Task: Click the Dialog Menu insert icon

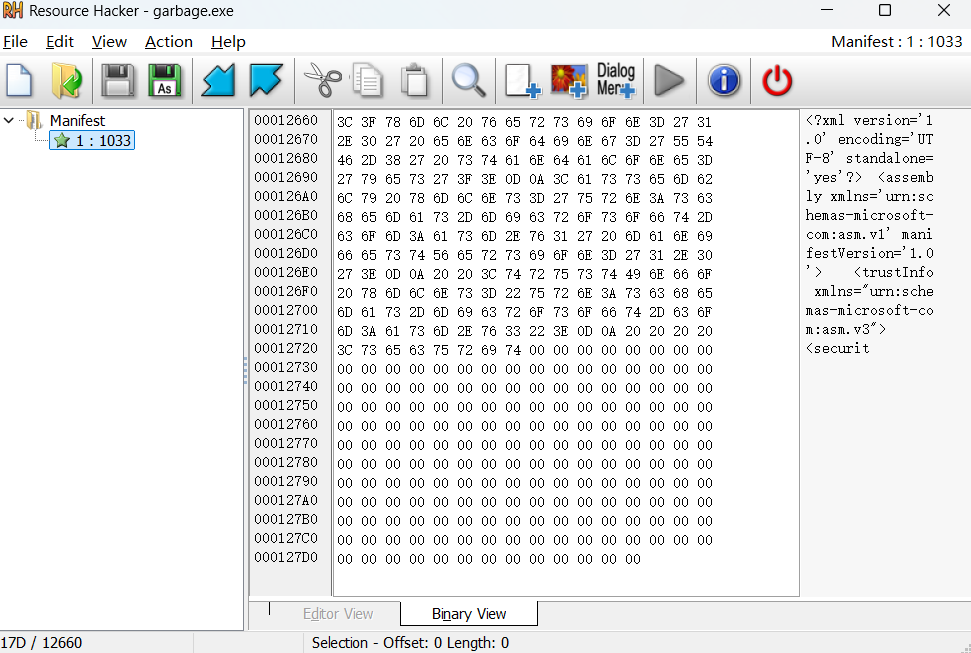Action: (616, 81)
